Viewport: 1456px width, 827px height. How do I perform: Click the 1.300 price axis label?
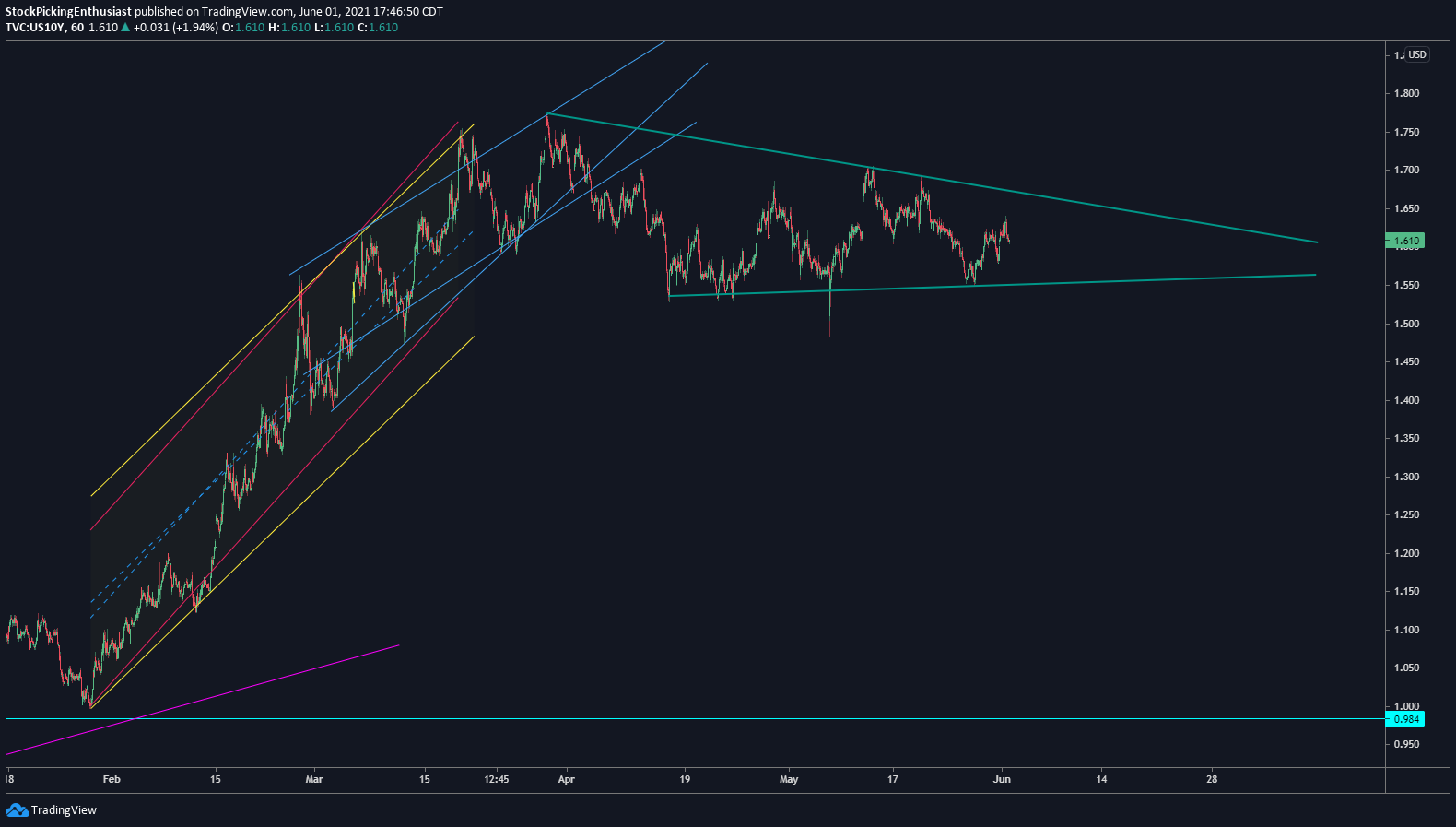coord(1406,477)
